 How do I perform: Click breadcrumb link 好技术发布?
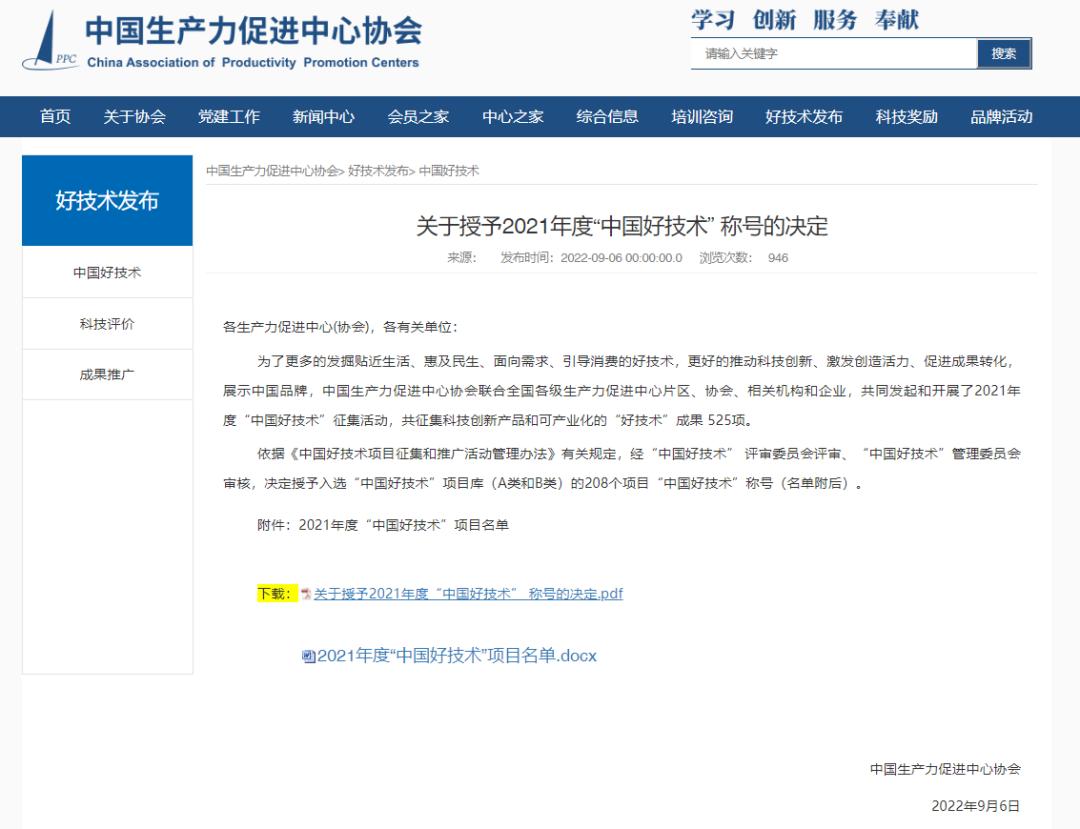pyautogui.click(x=378, y=171)
